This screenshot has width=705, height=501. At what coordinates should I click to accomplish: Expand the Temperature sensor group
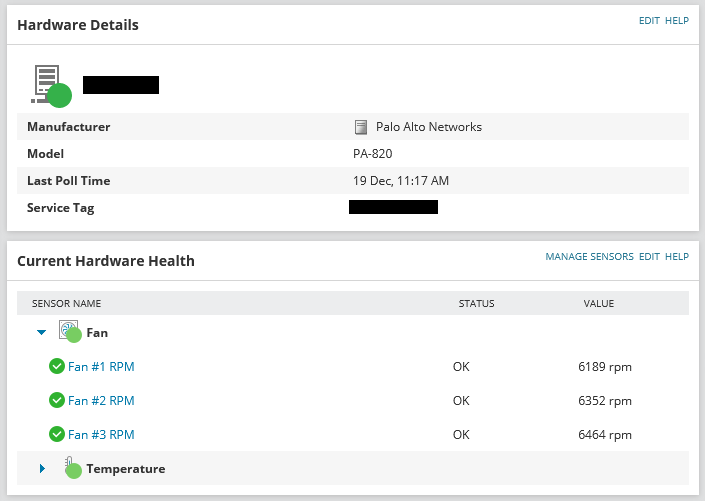(x=42, y=468)
